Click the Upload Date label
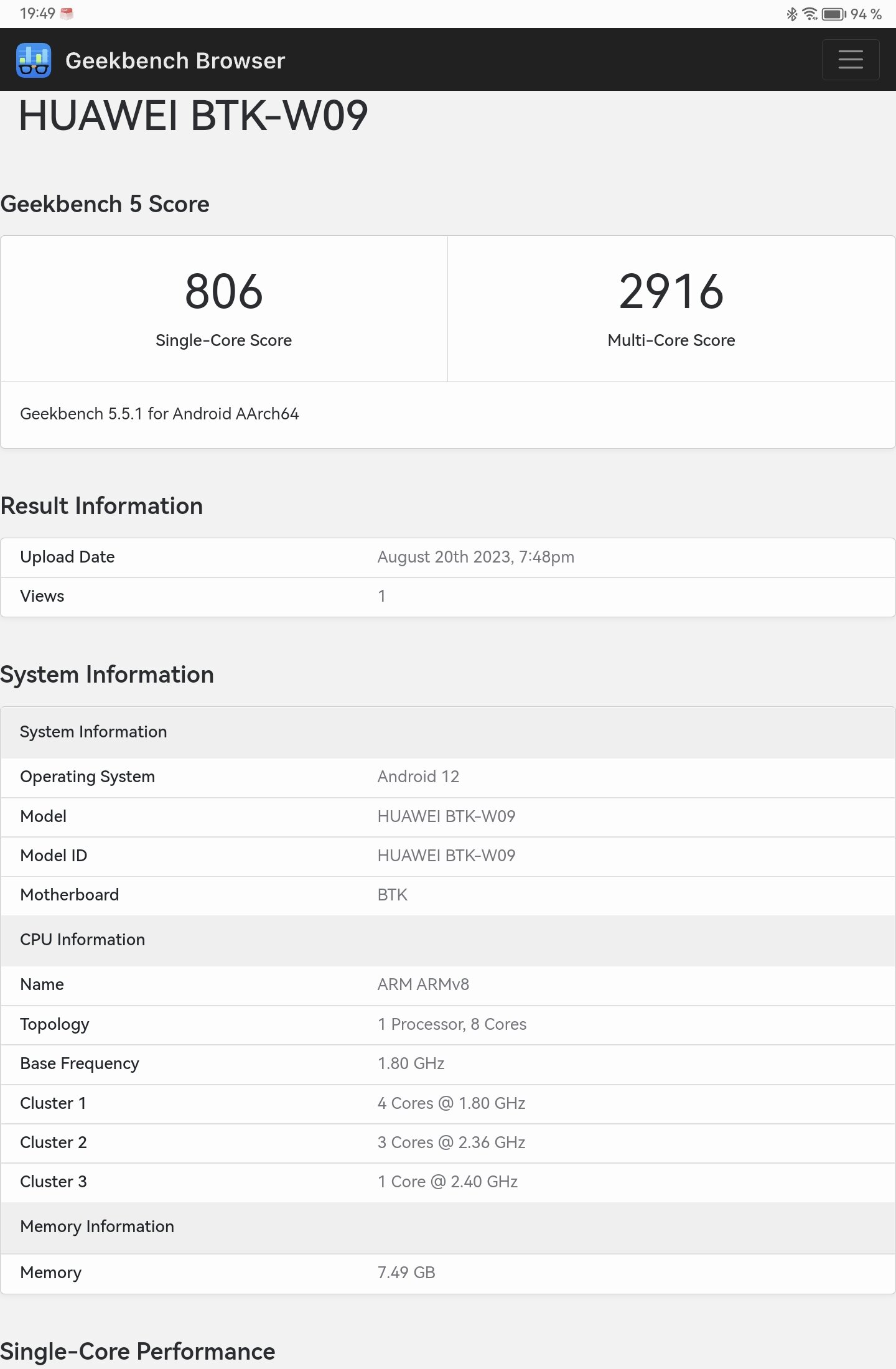This screenshot has width=896, height=1369. point(67,557)
